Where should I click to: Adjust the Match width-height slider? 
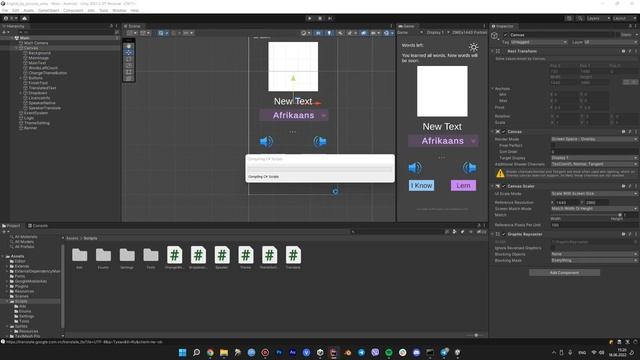click(586, 215)
